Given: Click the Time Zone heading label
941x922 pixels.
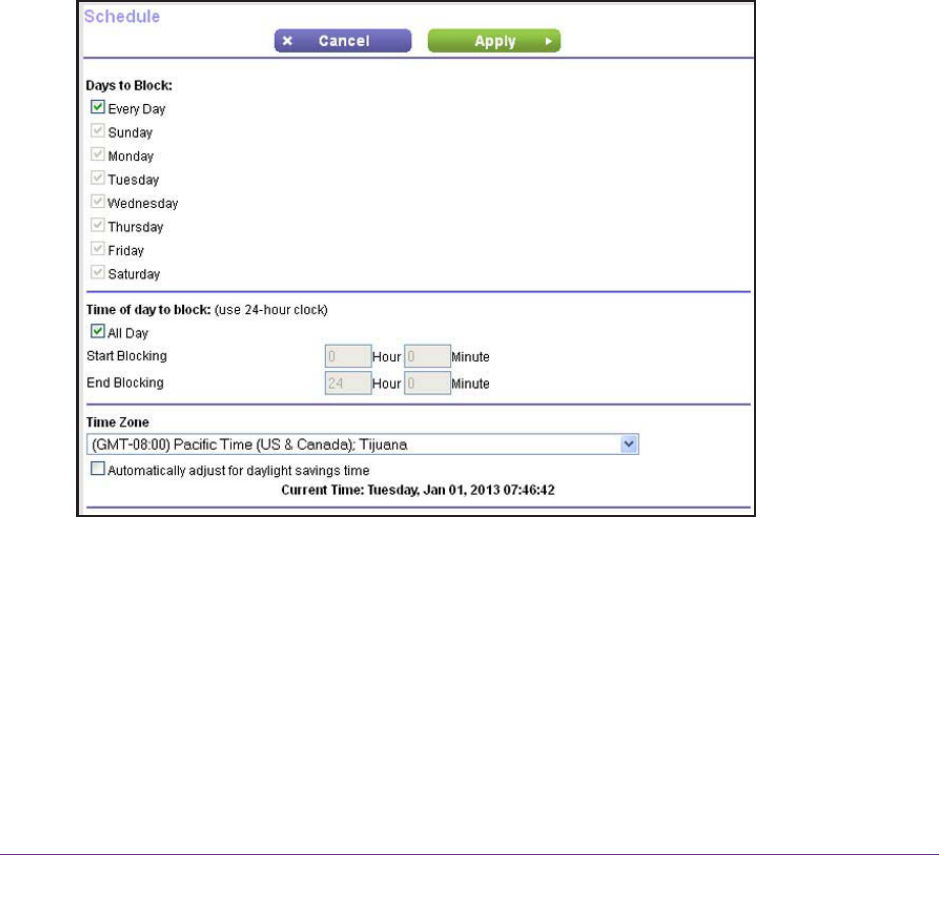Looking at the screenshot, I should click(118, 423).
